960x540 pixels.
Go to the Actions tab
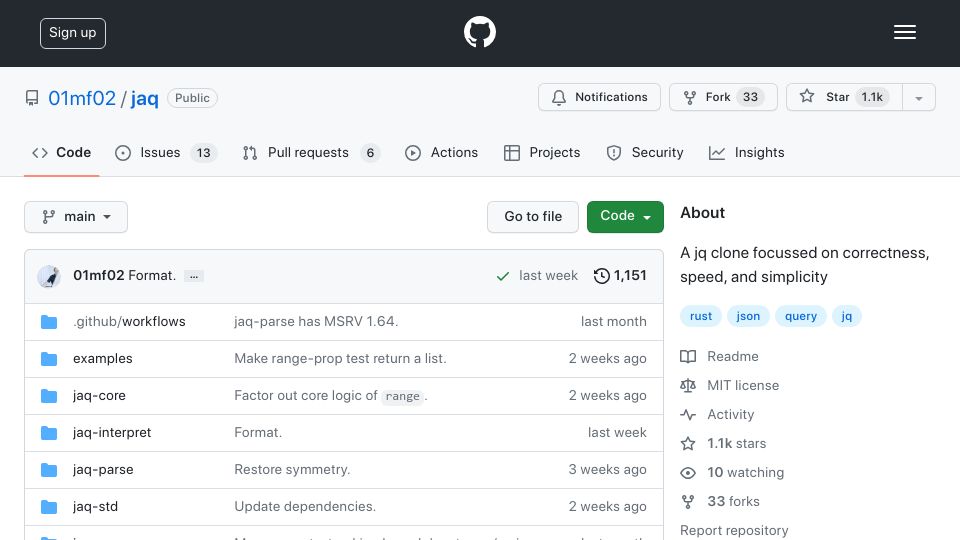(x=441, y=152)
